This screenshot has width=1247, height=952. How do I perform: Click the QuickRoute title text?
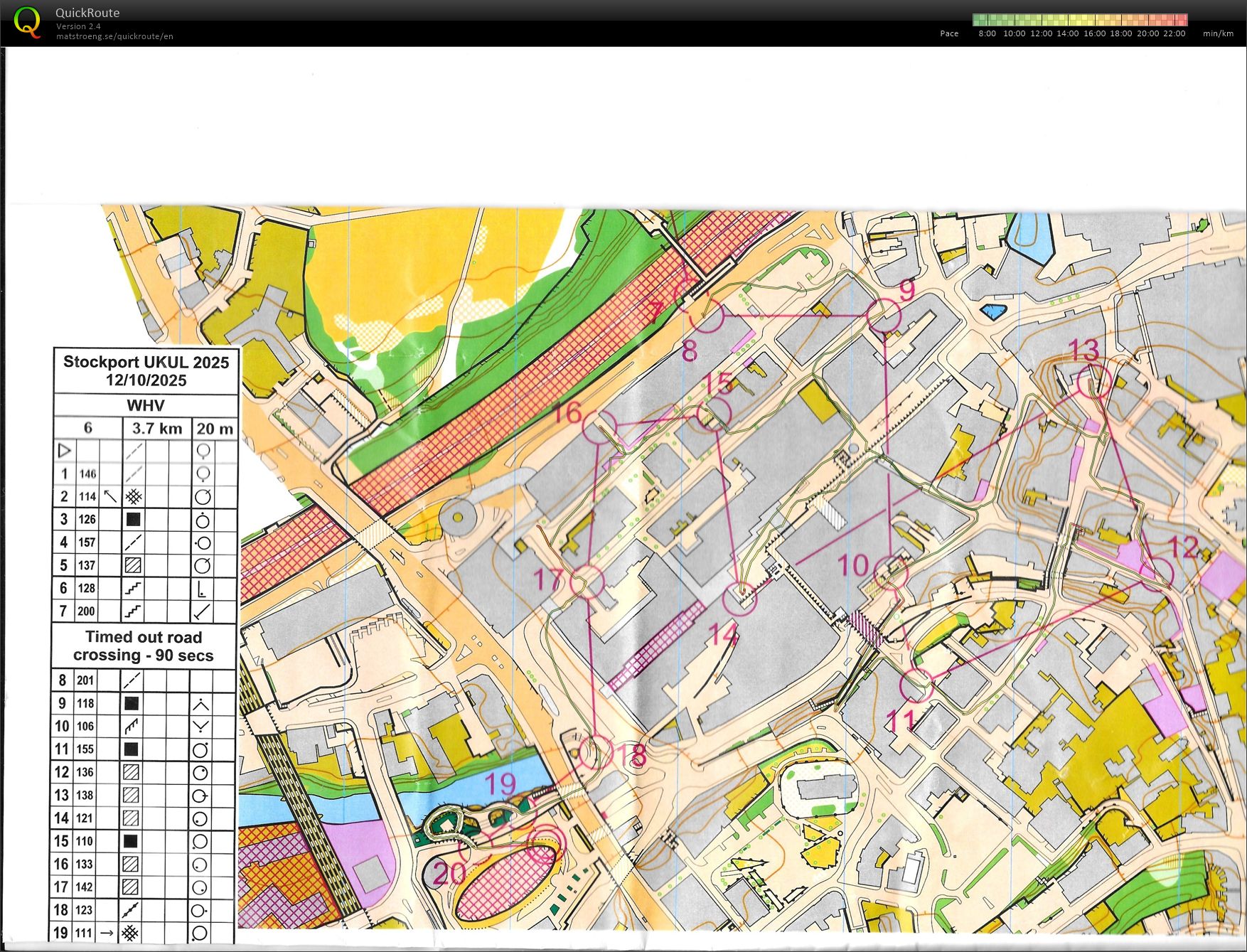coord(87,13)
